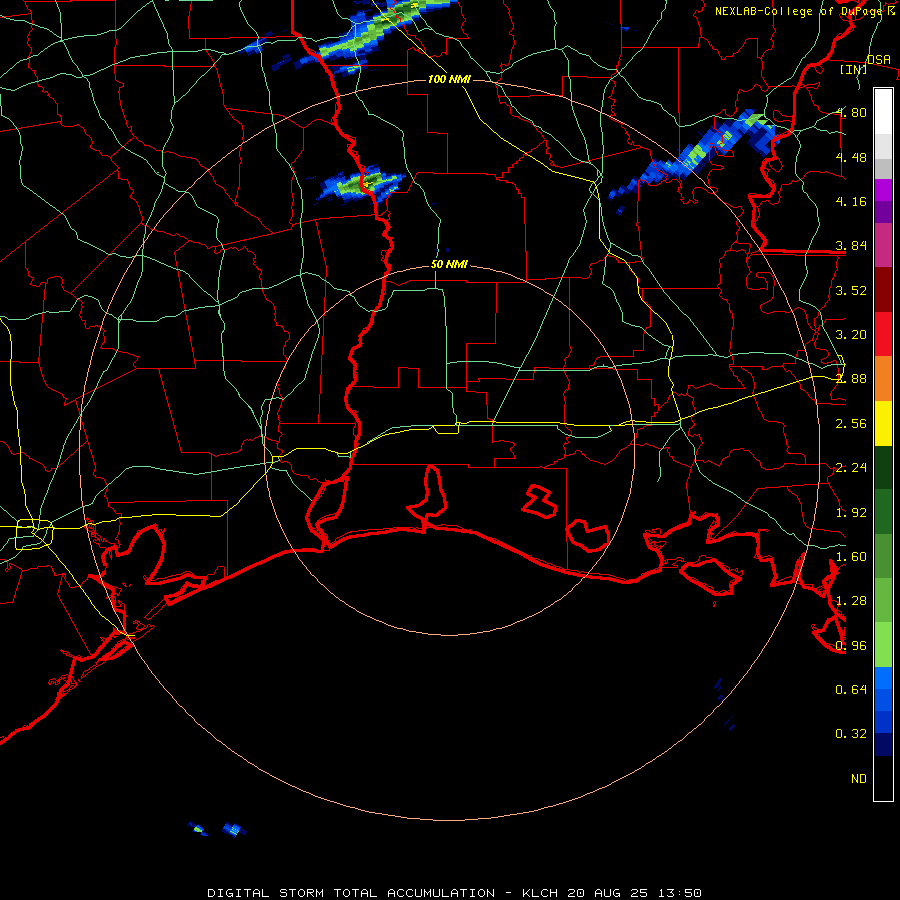Select the yellow legend swatch
Image resolution: width=900 pixels, height=900 pixels.
pyautogui.click(x=883, y=423)
